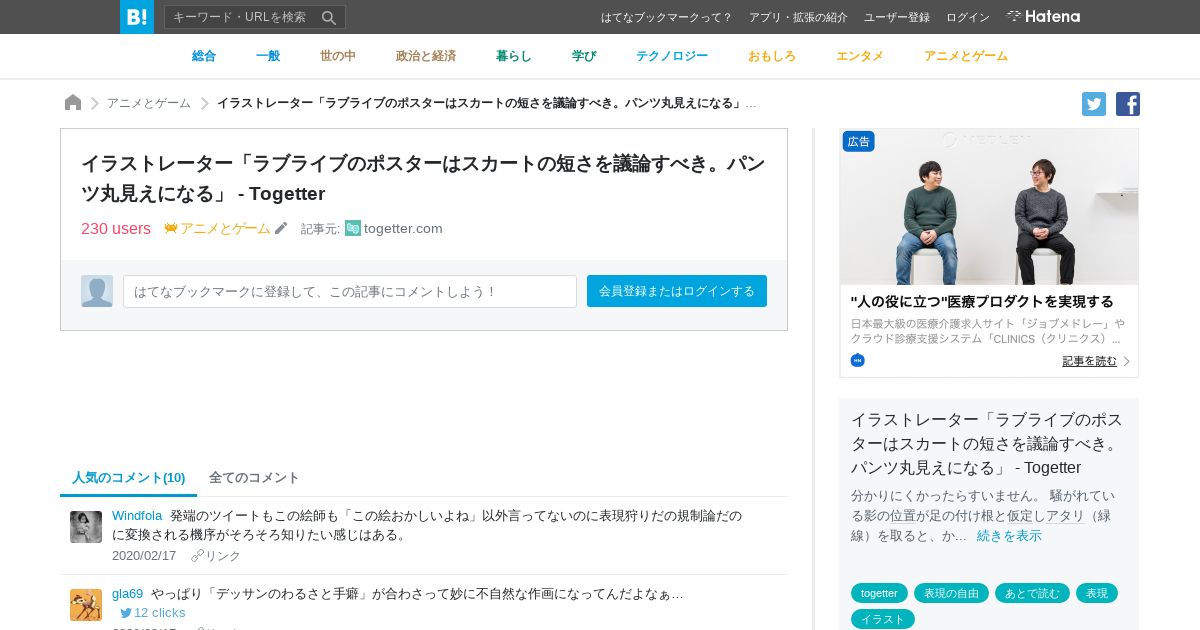Open the sidebar article title link

(987, 443)
